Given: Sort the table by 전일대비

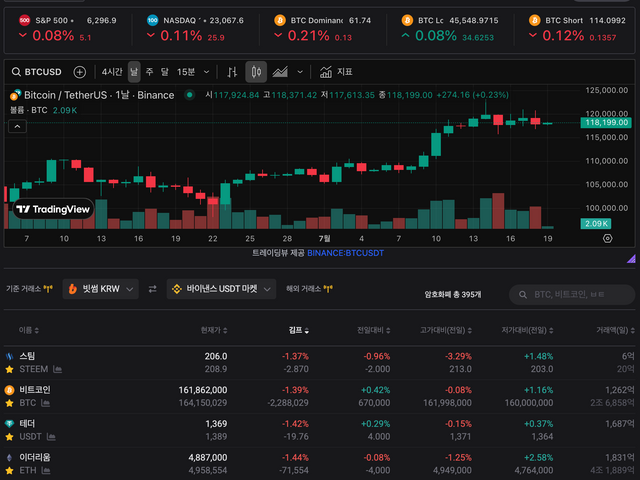Looking at the screenshot, I should (373, 330).
